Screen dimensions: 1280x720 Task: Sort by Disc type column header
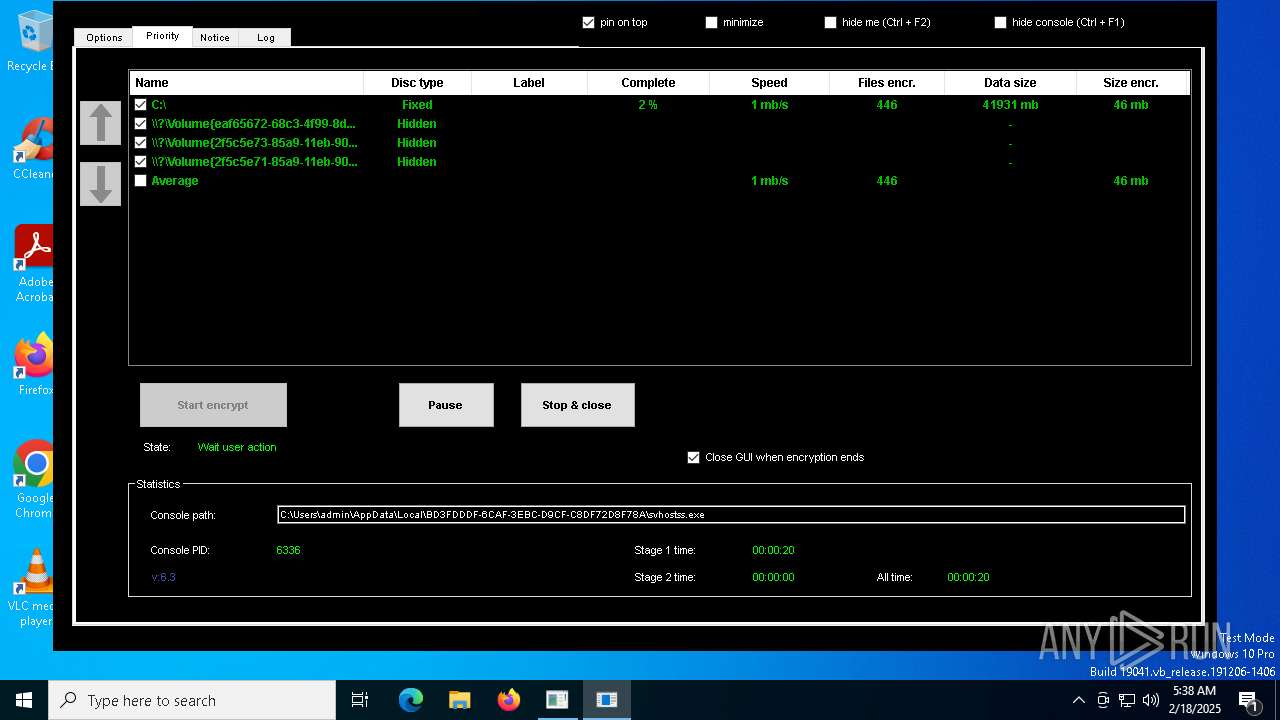coord(417,83)
